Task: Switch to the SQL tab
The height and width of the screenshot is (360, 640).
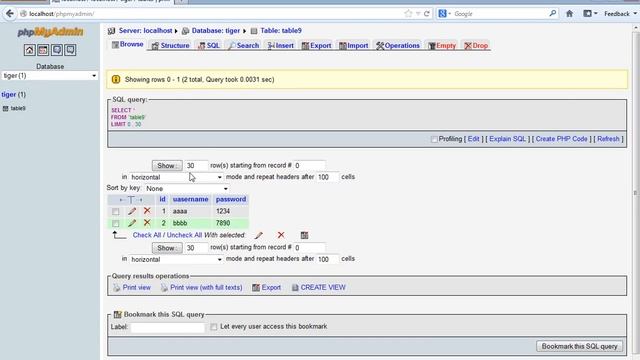Action: tap(209, 45)
